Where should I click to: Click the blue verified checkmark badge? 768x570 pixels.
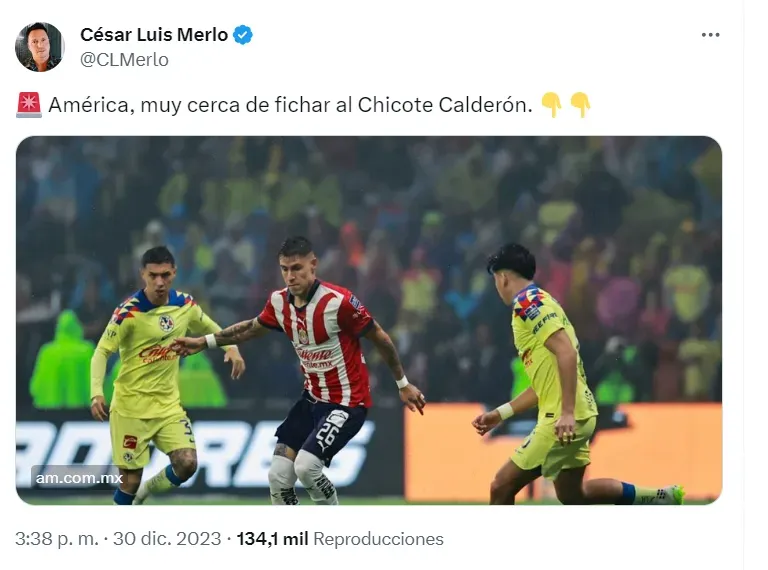click(x=242, y=35)
